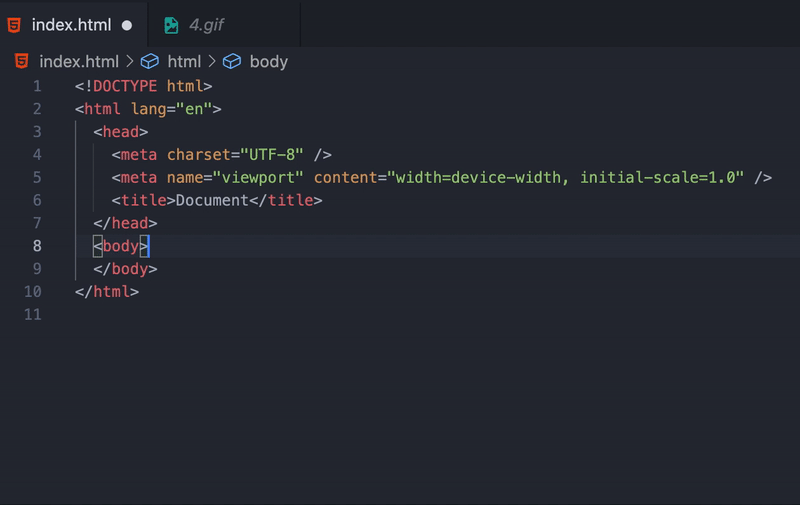Place cursor in DOCTYPE text
800x505 pixels.
(125, 86)
